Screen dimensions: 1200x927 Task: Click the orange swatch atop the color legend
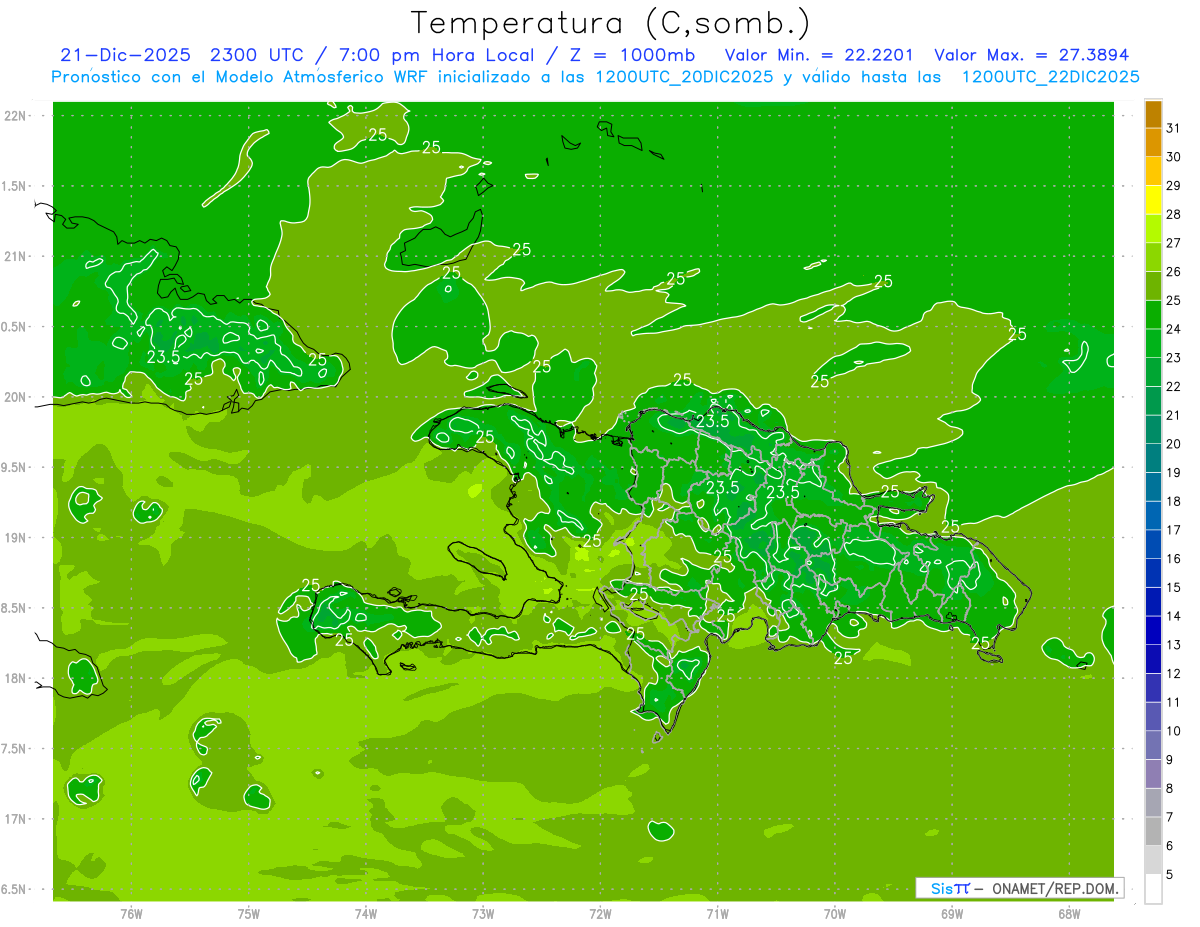(1153, 114)
